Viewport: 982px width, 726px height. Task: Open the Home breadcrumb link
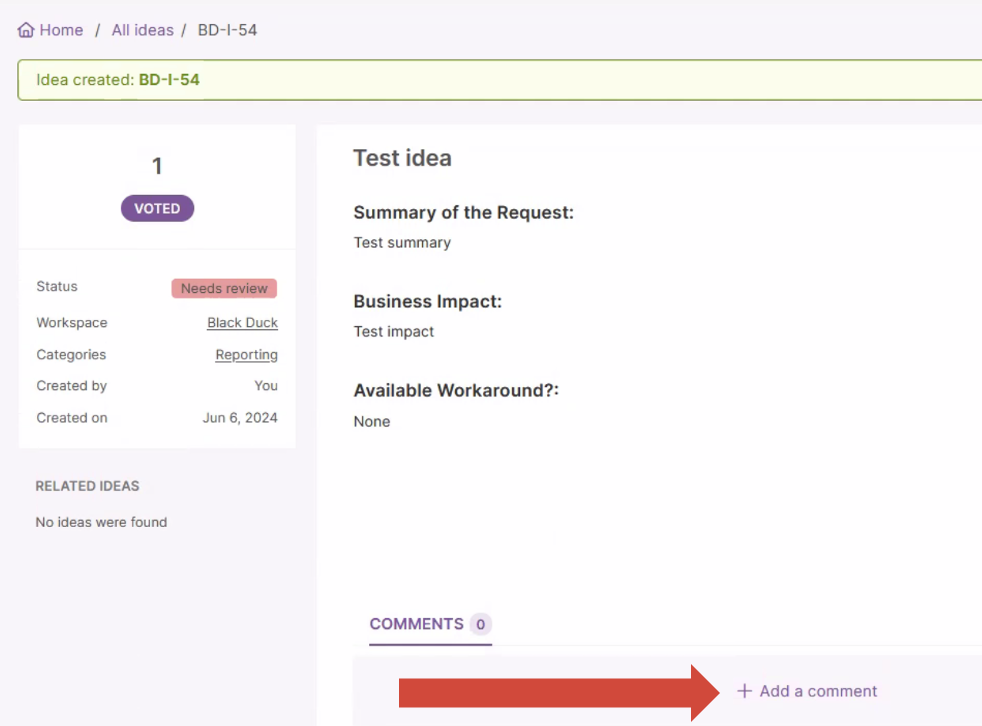click(x=61, y=30)
